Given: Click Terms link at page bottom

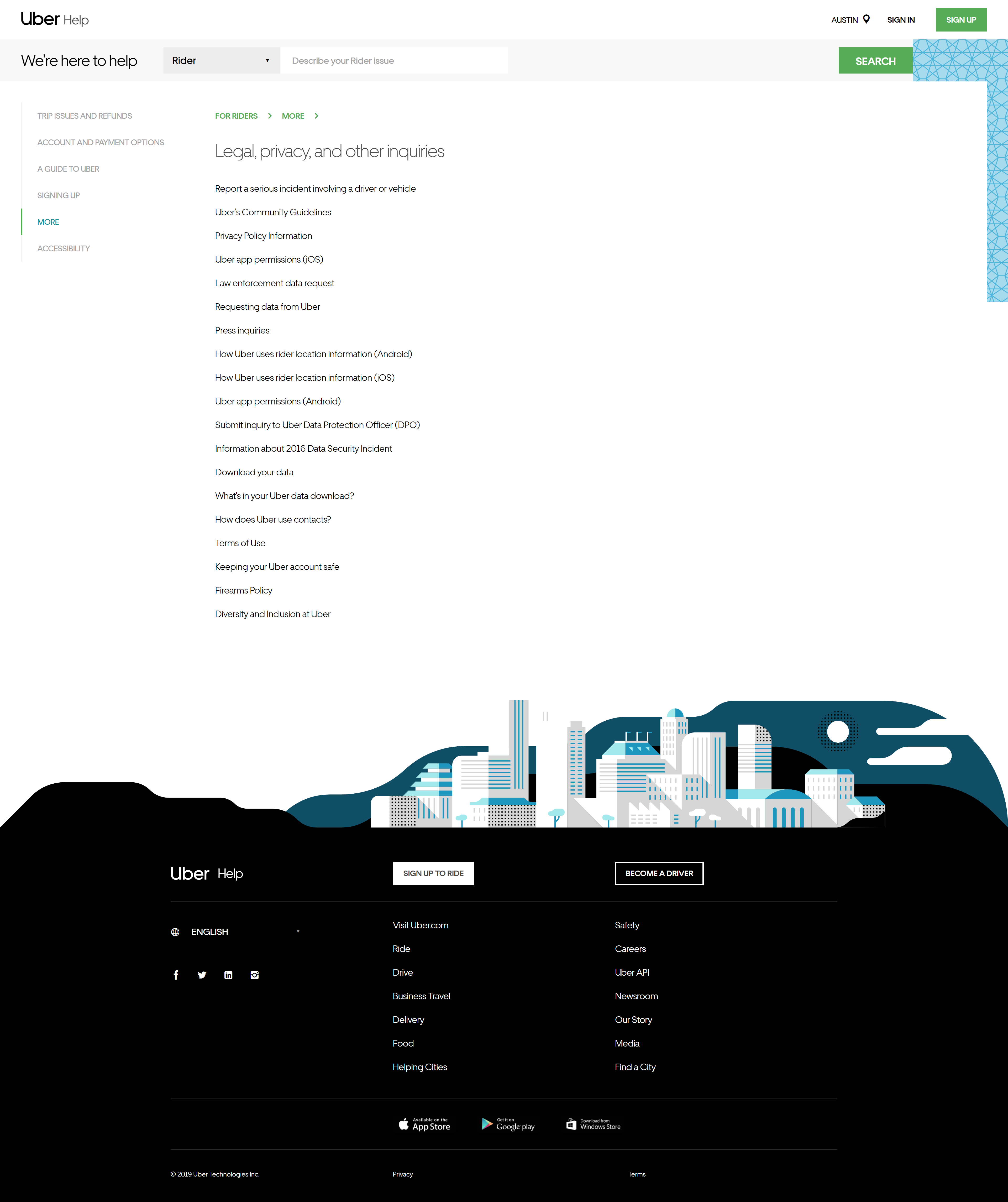Looking at the screenshot, I should tap(637, 1174).
